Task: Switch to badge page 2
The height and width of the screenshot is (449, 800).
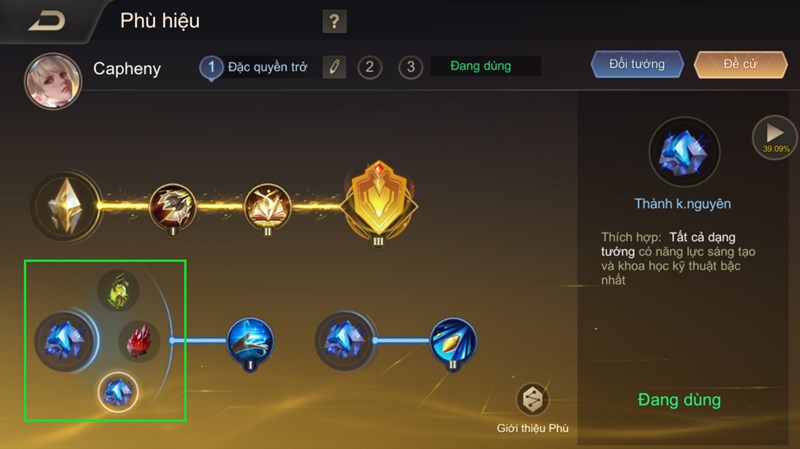Action: pos(369,67)
